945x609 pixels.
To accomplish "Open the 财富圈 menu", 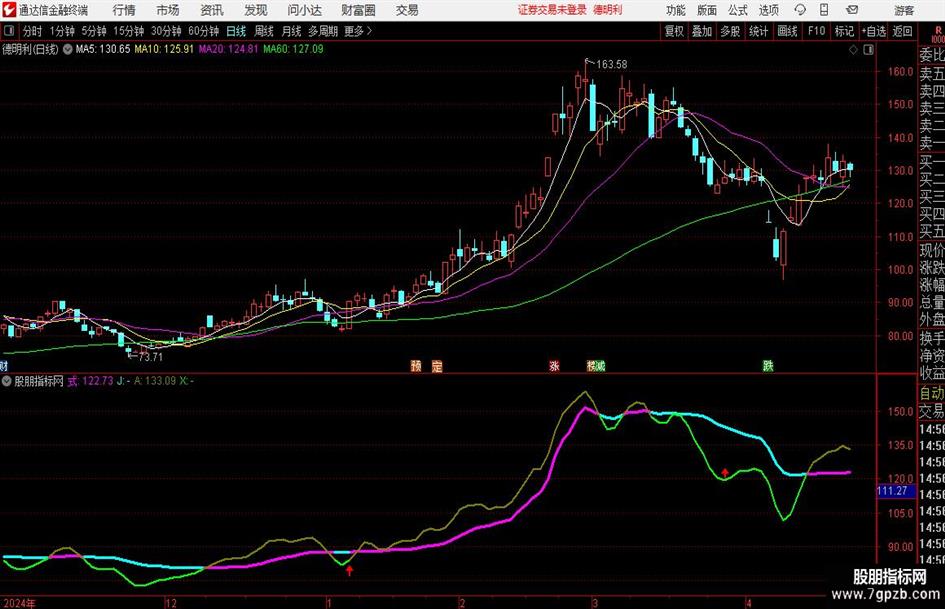I will coord(358,10).
